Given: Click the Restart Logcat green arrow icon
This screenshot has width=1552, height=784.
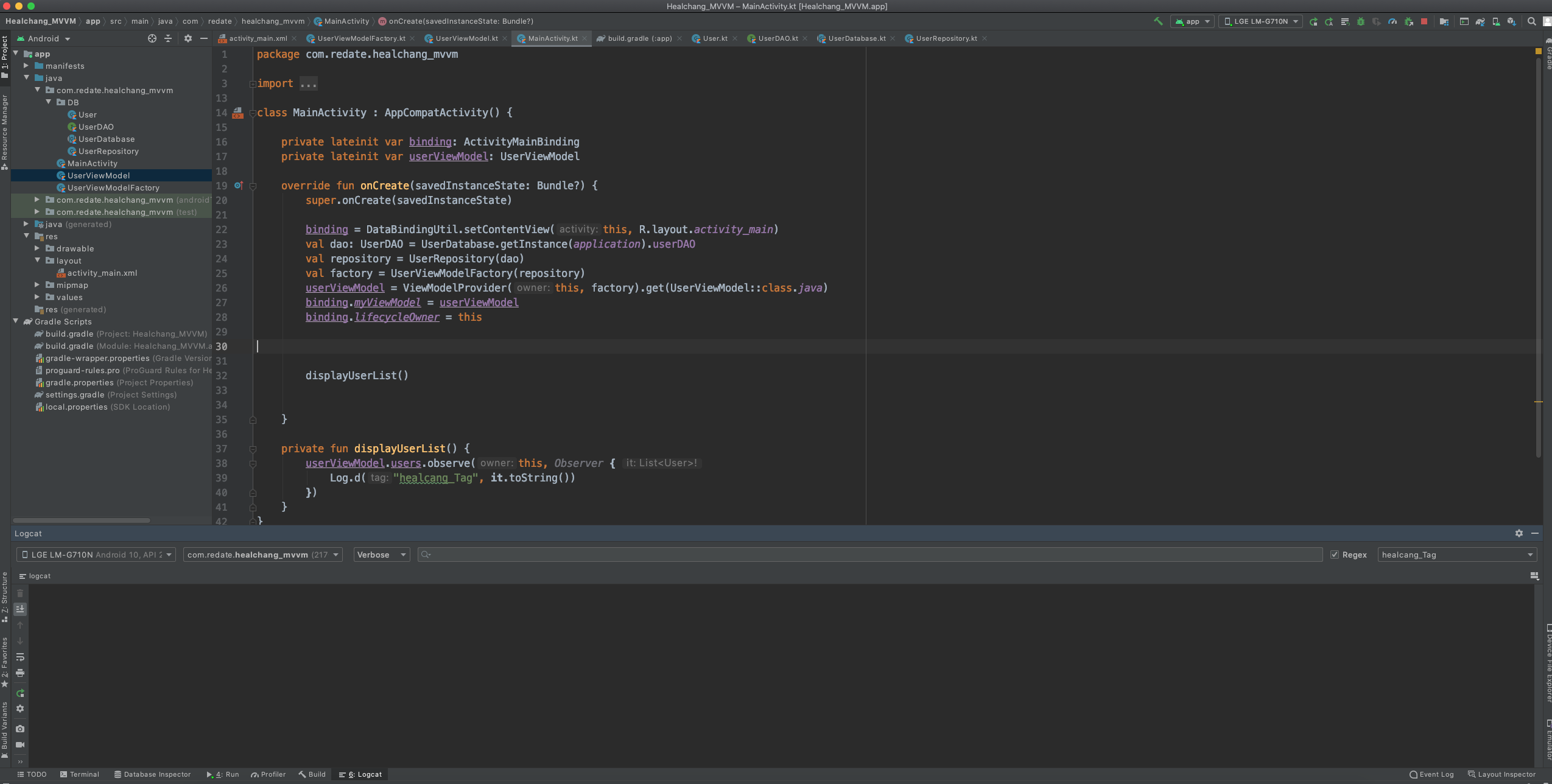Looking at the screenshot, I should 20,693.
